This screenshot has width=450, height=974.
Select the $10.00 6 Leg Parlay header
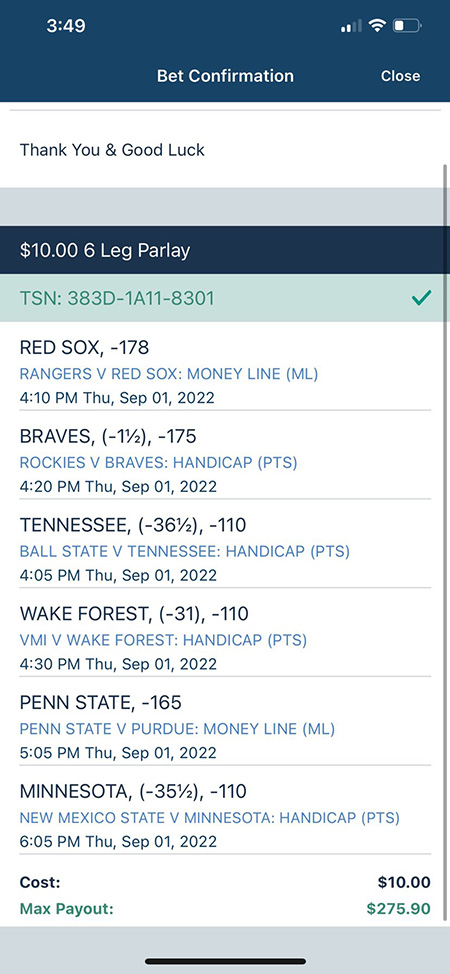pos(225,250)
